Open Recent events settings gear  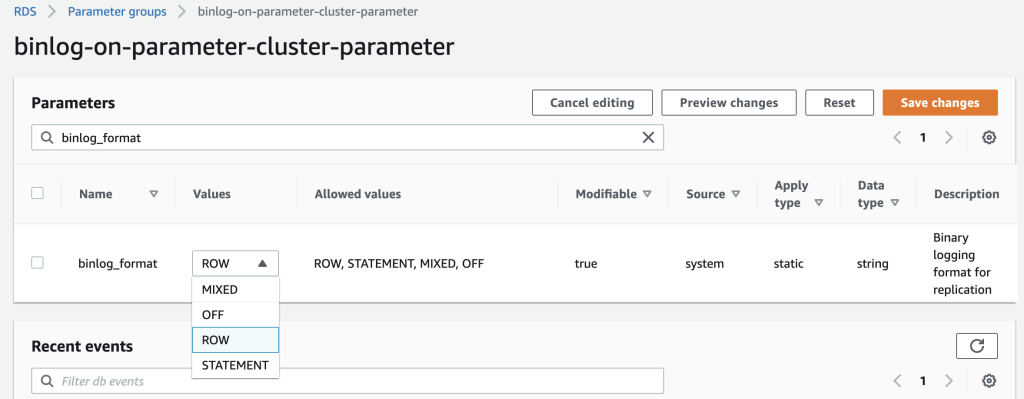point(989,381)
